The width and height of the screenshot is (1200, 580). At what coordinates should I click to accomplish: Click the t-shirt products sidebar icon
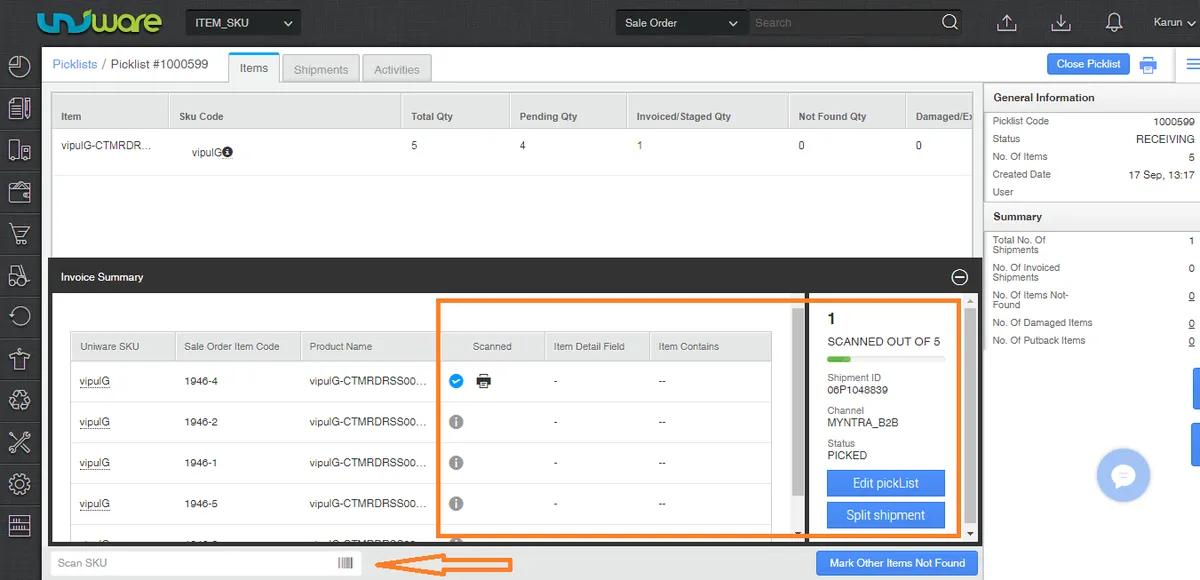point(19,359)
